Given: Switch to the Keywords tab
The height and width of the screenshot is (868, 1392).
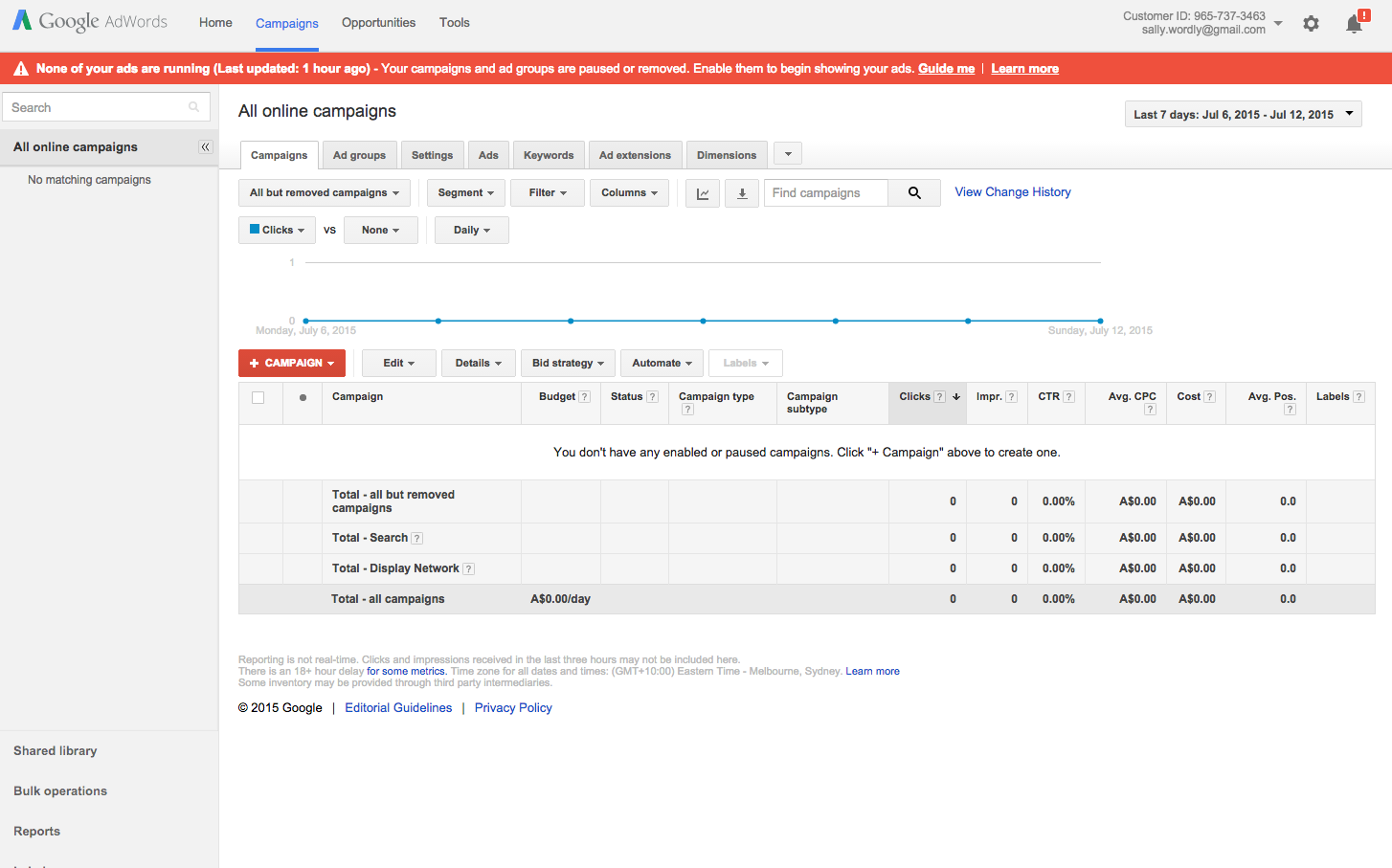Looking at the screenshot, I should click(549, 155).
